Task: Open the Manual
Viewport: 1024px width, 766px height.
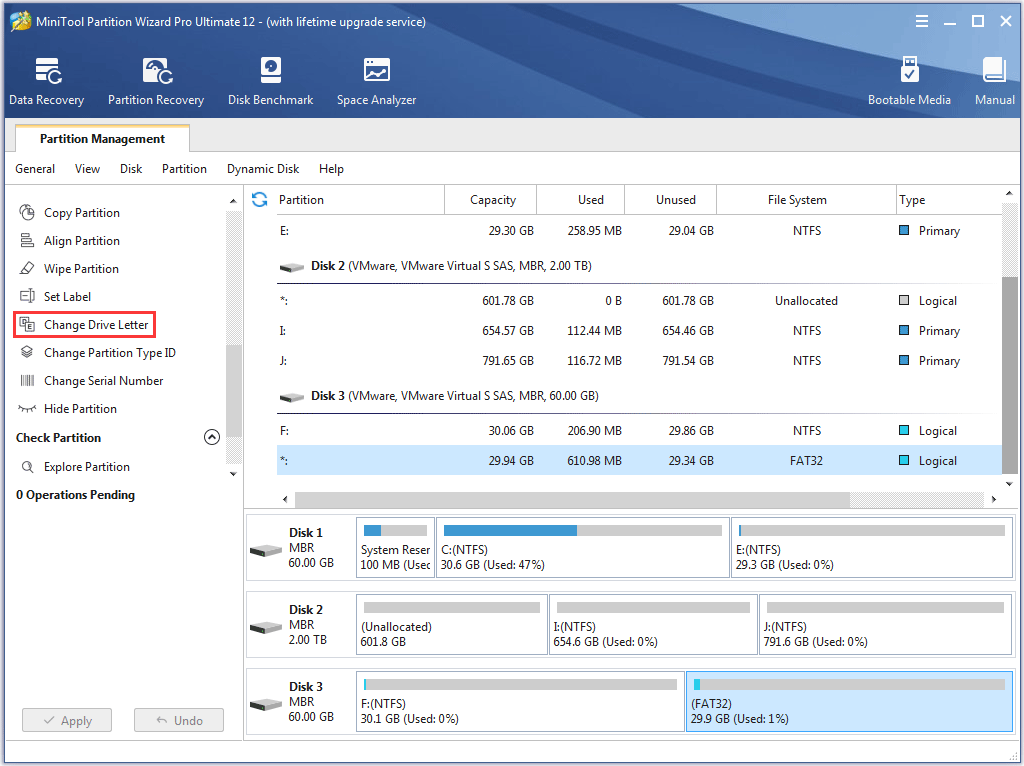Action: (995, 82)
